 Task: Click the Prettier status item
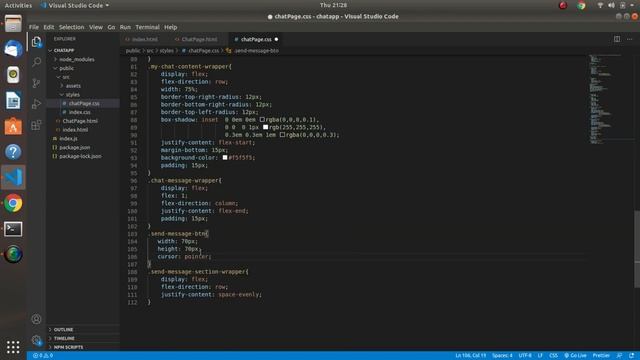pos(601,356)
